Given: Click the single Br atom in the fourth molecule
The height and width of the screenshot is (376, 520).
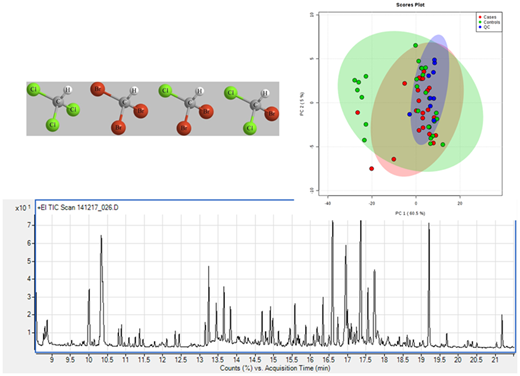Looking at the screenshot, I should pos(272,114).
